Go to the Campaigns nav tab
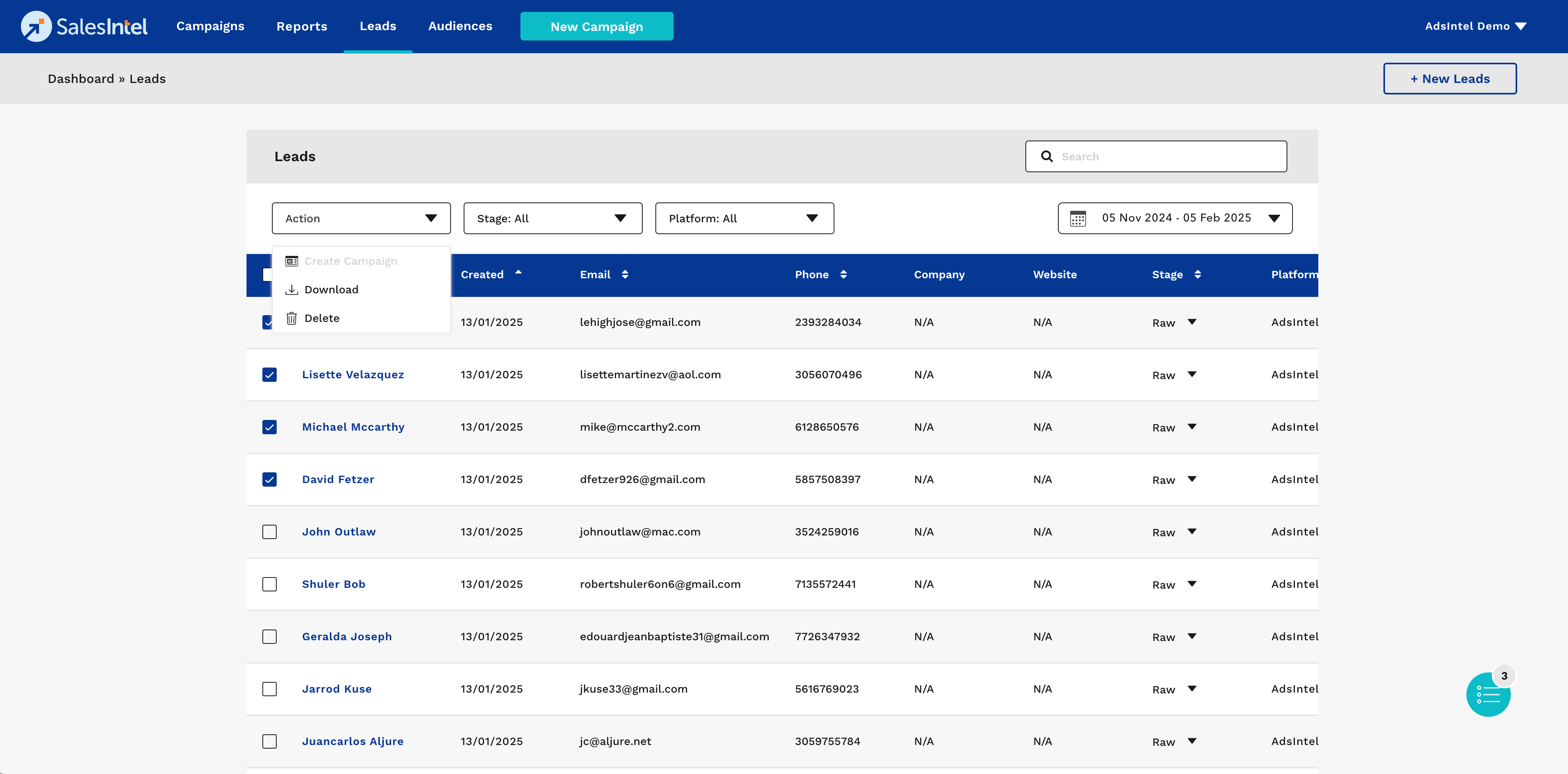Image resolution: width=1568 pixels, height=774 pixels. pos(210,26)
